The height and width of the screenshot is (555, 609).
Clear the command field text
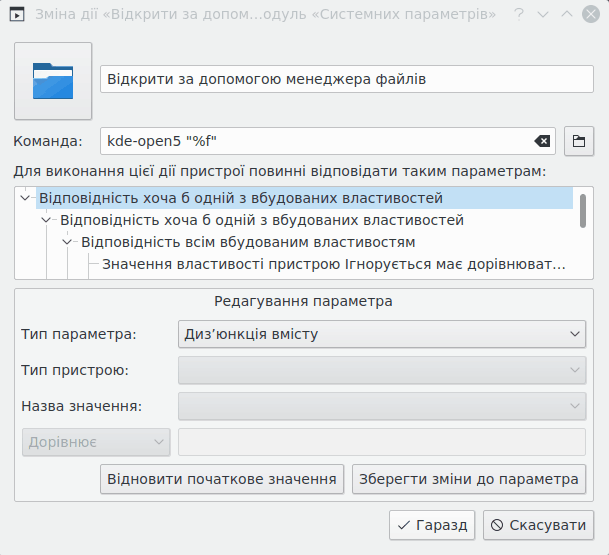[542, 141]
